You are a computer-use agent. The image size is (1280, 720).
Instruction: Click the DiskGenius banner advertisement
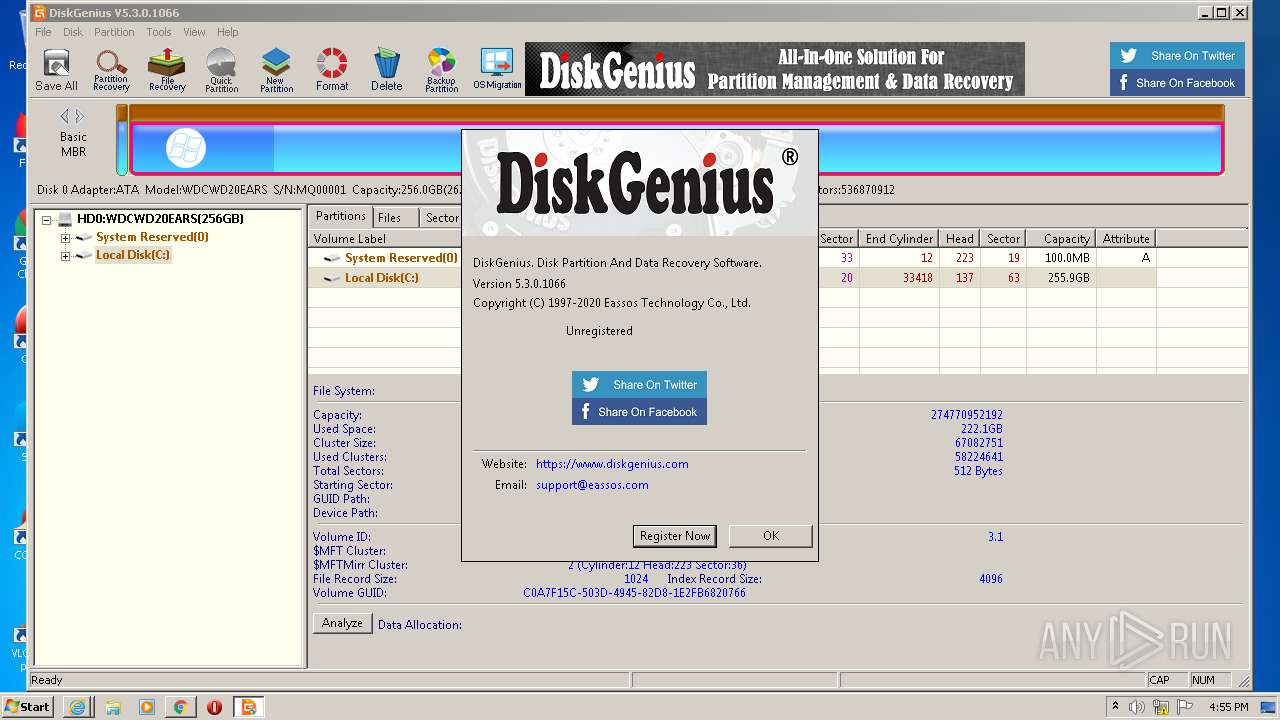pyautogui.click(x=775, y=69)
